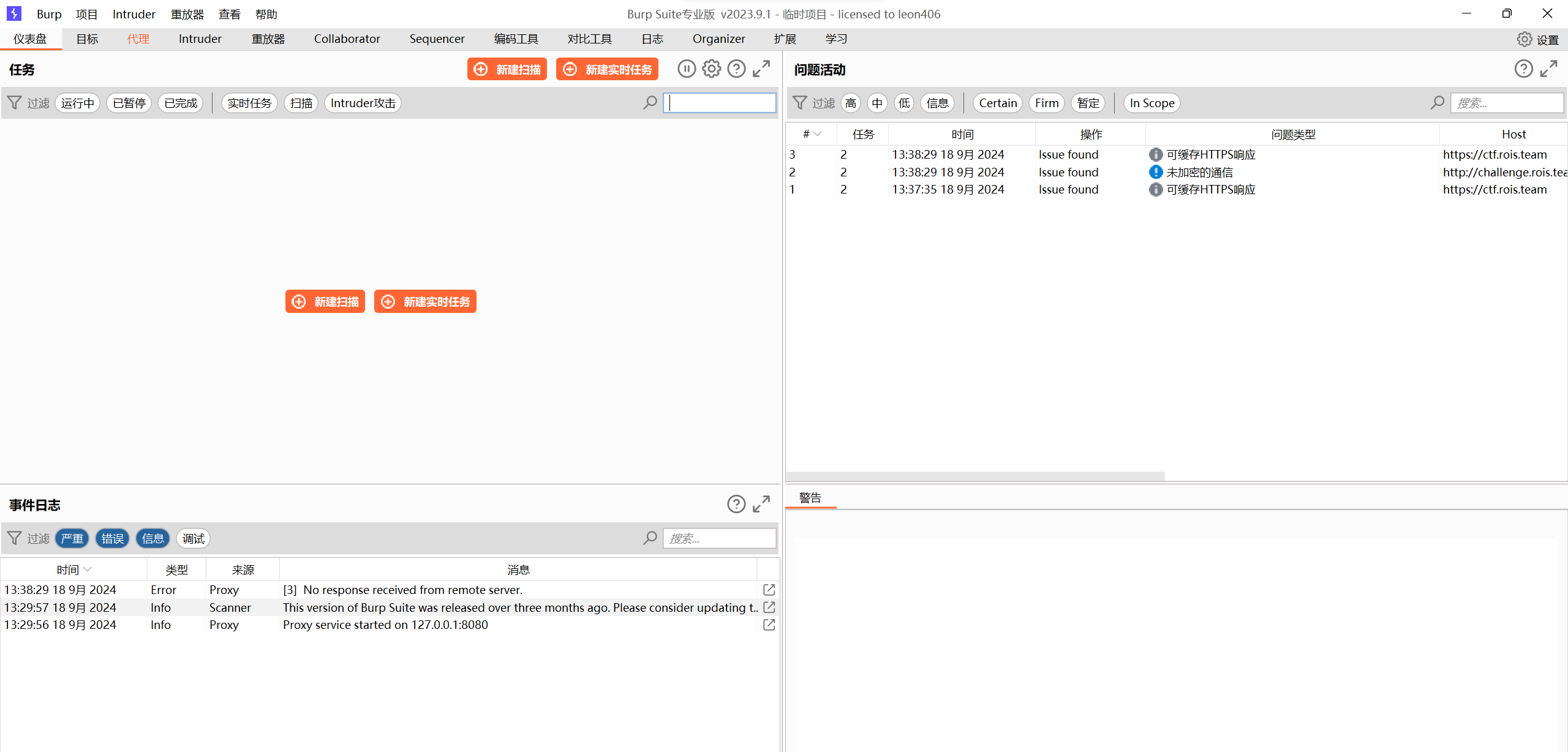This screenshot has height=752, width=1568.
Task: Sort issues by the # column arrow
Action: [x=817, y=134]
